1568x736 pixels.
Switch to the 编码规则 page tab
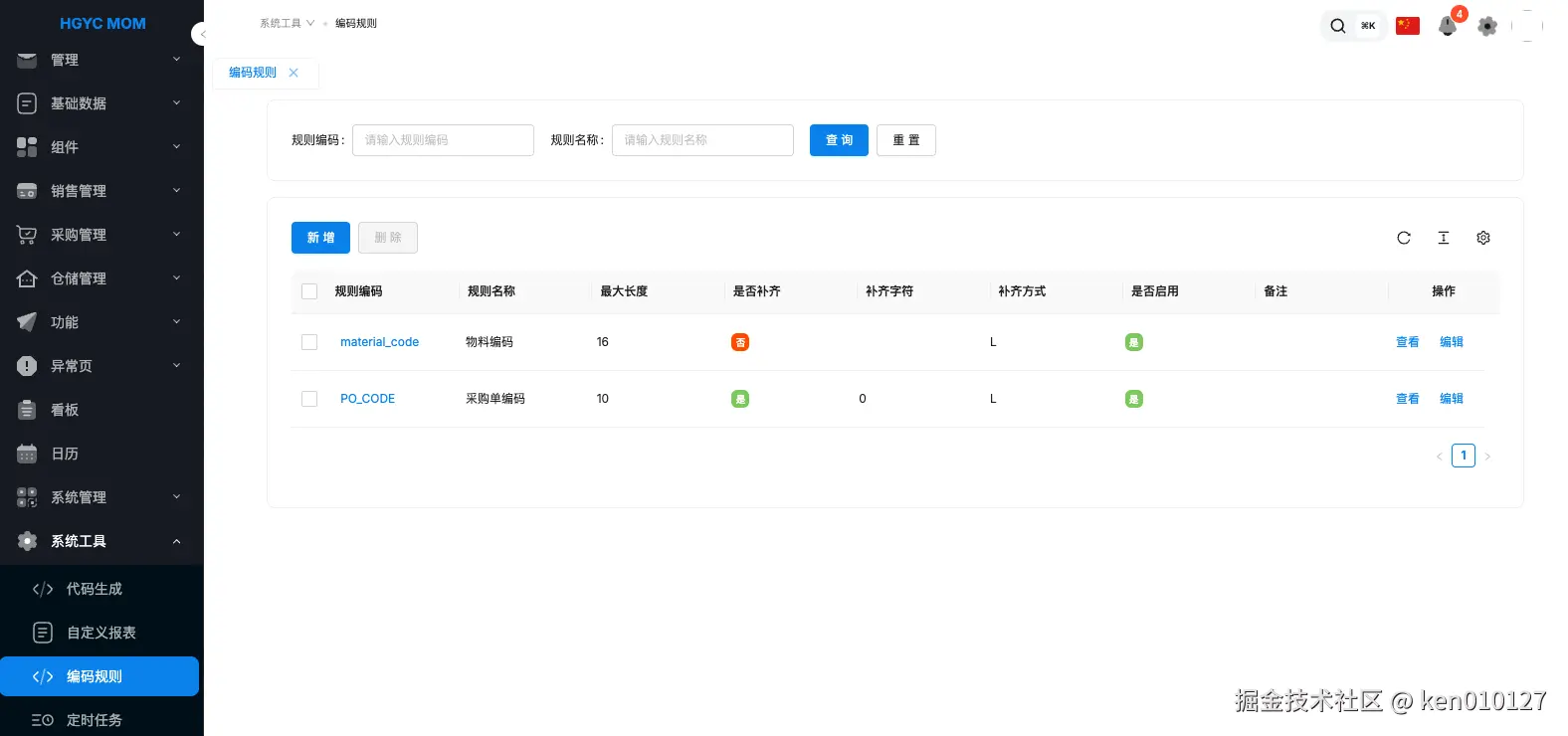click(253, 73)
